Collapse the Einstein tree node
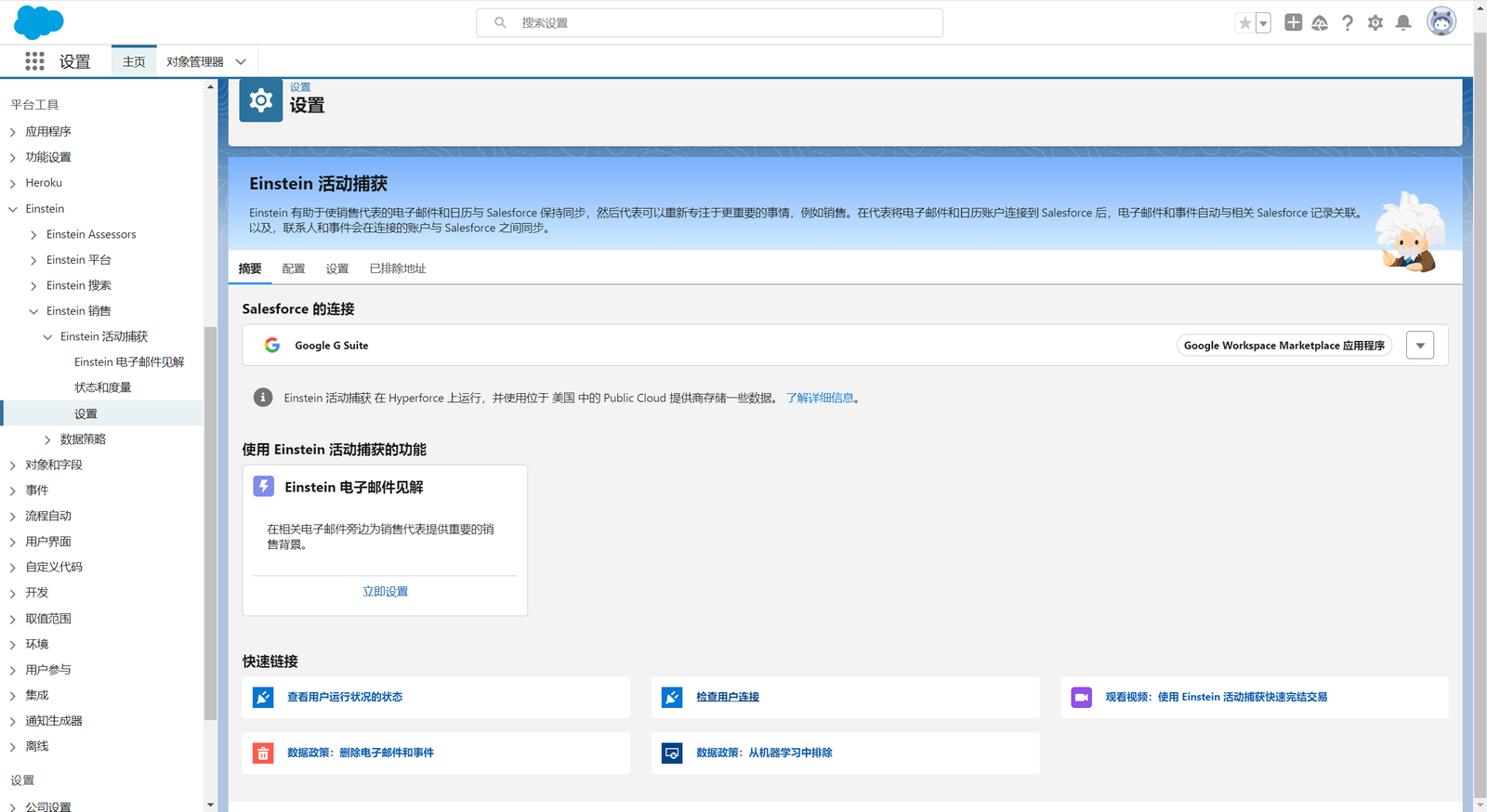1487x812 pixels. click(x=13, y=209)
